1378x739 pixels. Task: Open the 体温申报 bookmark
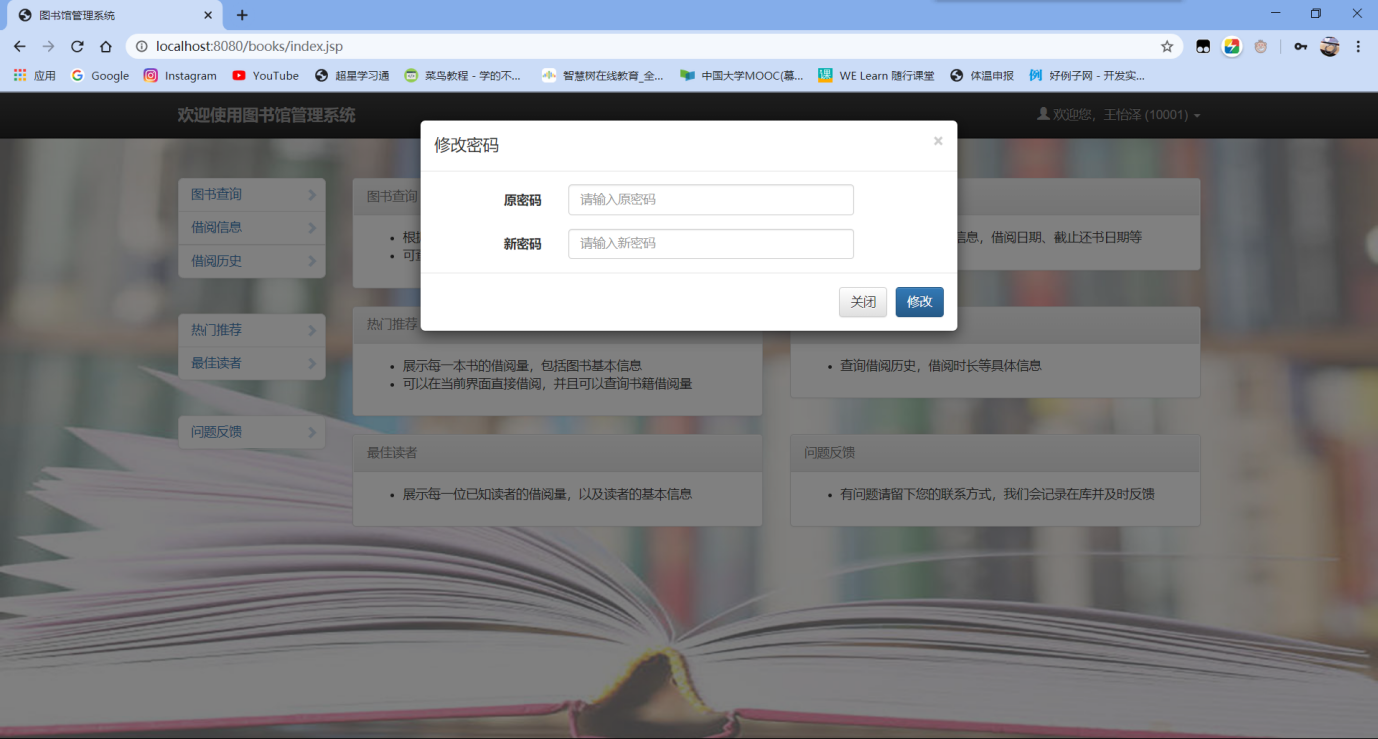pos(982,75)
